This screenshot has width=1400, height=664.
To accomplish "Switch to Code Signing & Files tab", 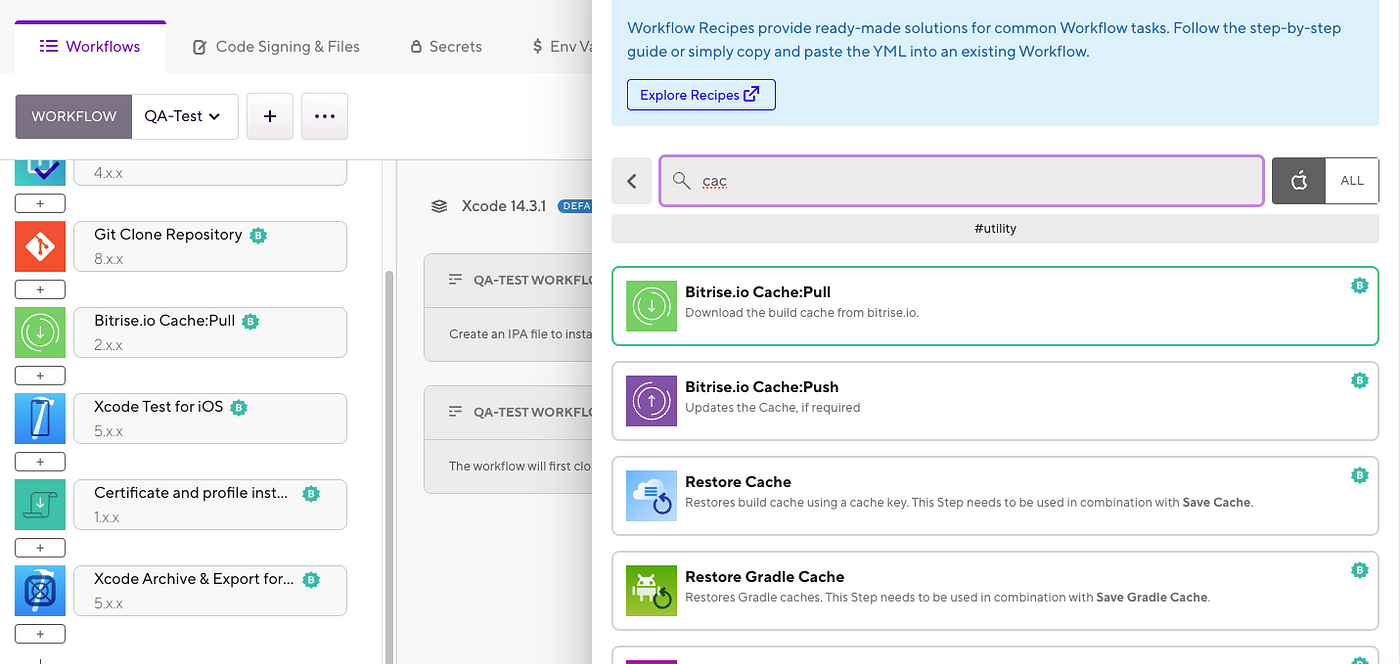I will tap(276, 46).
